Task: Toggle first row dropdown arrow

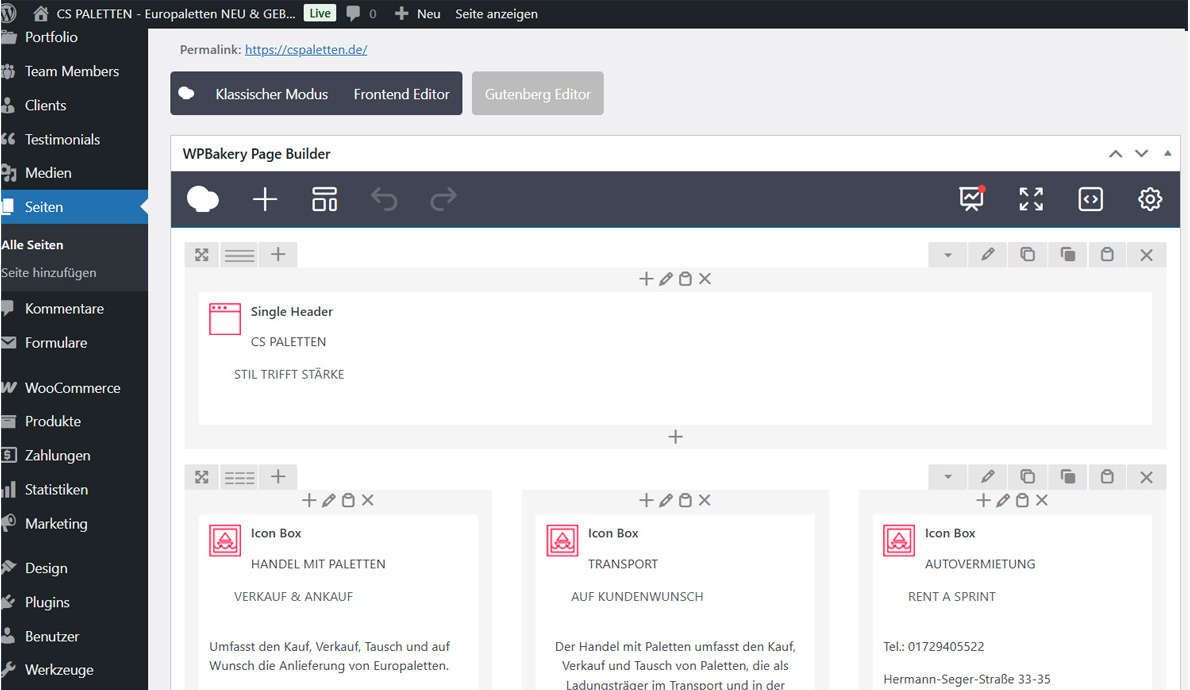Action: pos(948,255)
